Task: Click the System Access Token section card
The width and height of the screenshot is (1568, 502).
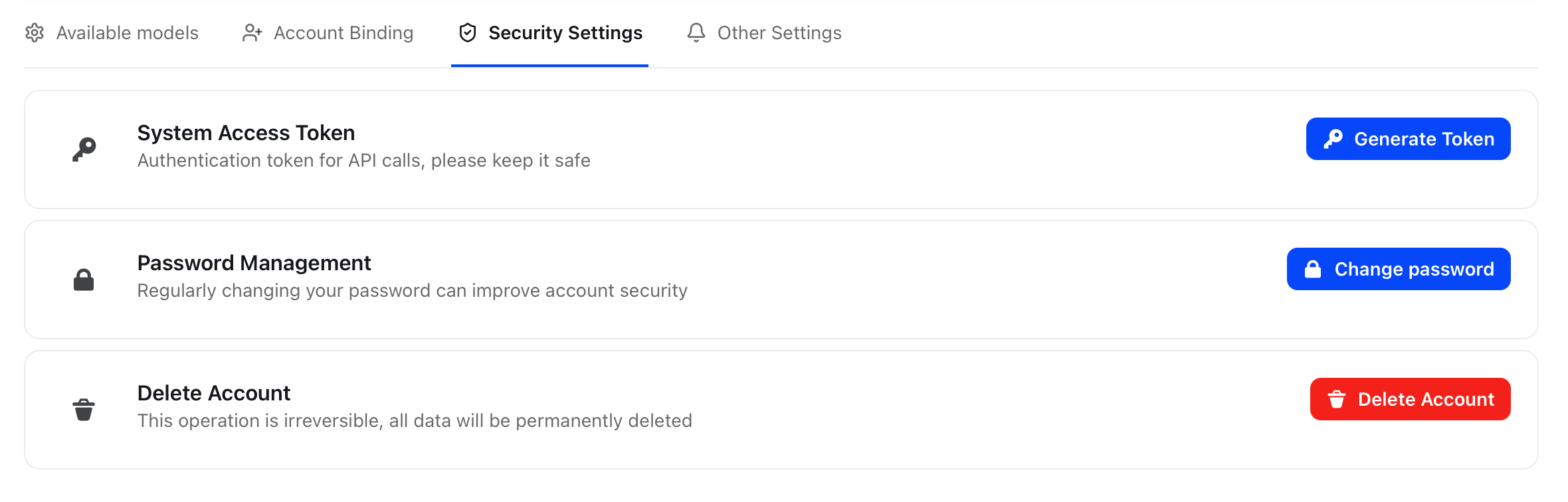Action: (784, 149)
